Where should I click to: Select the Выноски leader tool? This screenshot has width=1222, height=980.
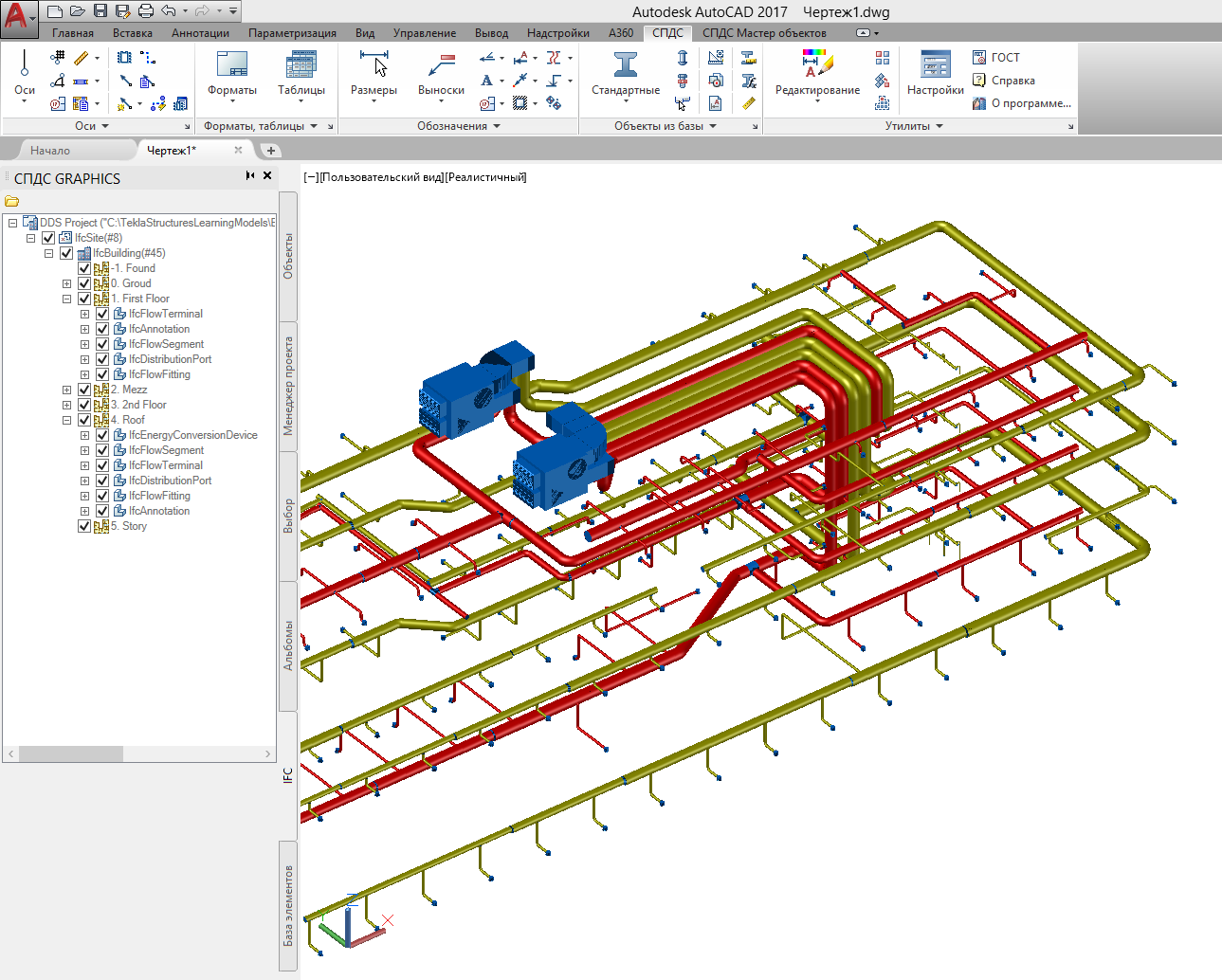[x=441, y=66]
